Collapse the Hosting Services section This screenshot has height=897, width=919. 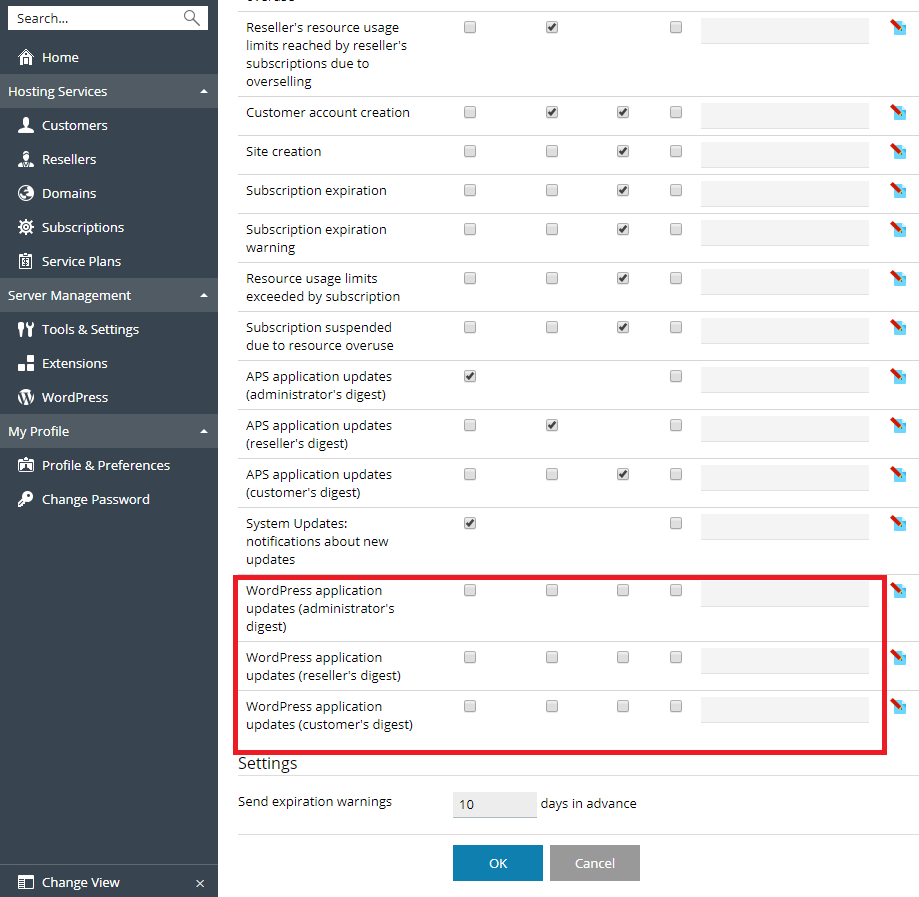point(204,91)
